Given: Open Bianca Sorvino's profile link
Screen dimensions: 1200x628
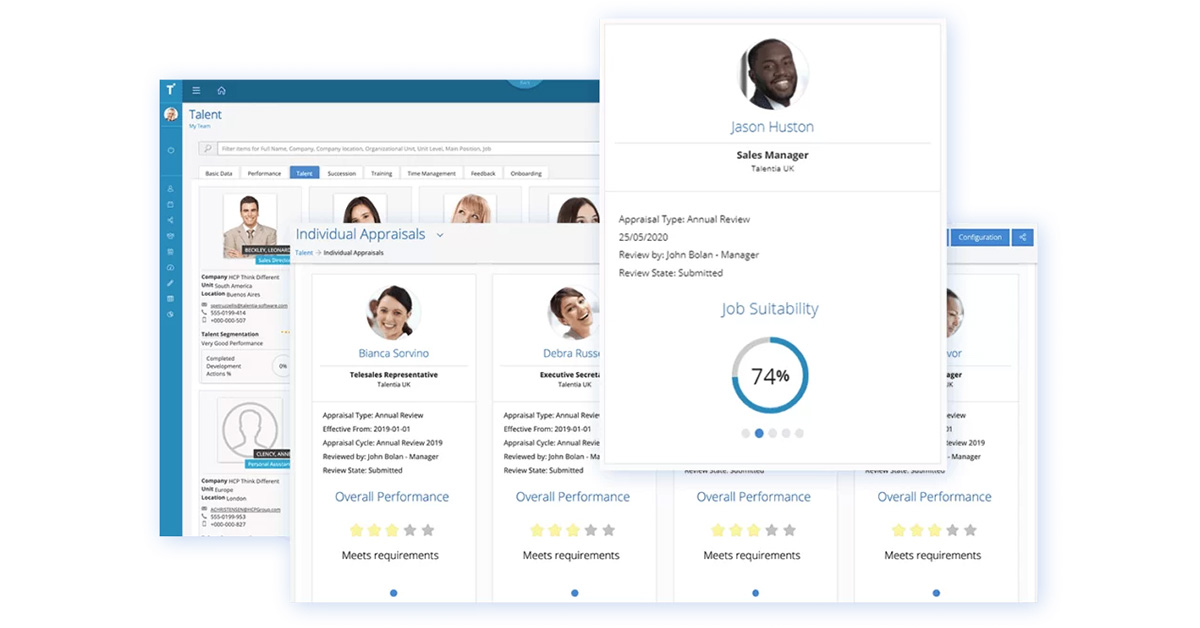Looking at the screenshot, I should click(393, 353).
